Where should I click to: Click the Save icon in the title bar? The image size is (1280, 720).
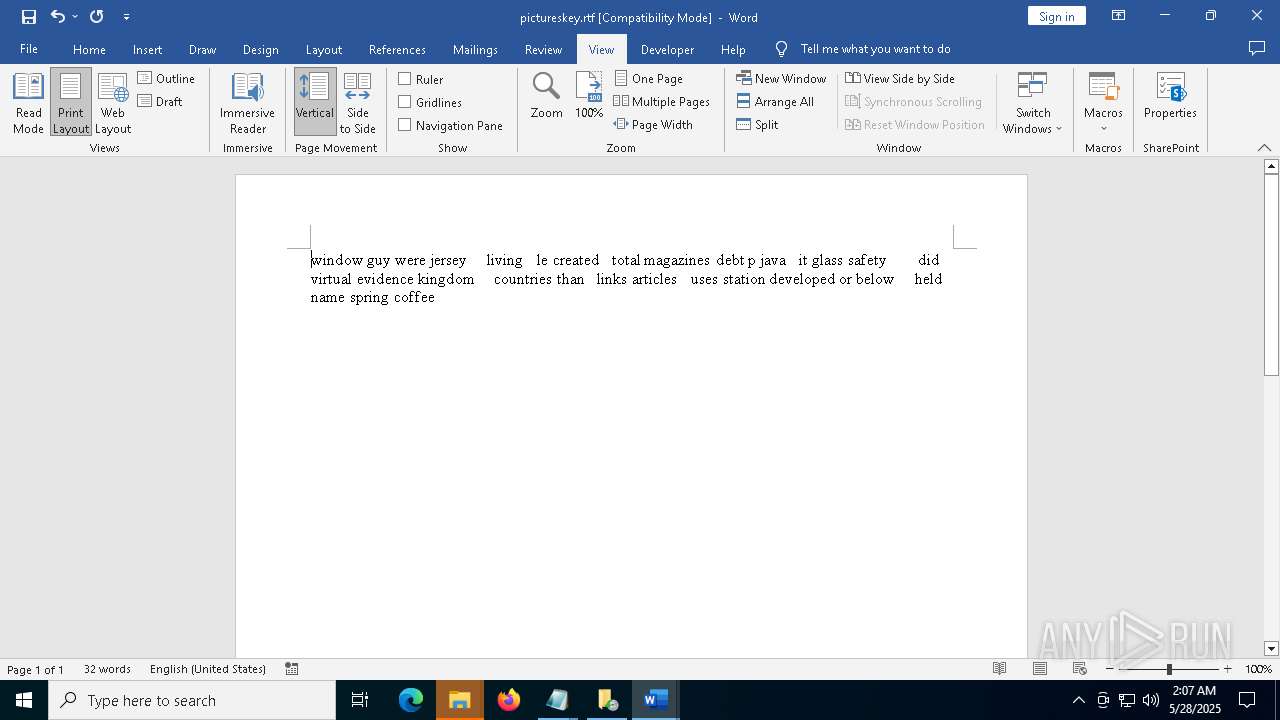tap(28, 17)
